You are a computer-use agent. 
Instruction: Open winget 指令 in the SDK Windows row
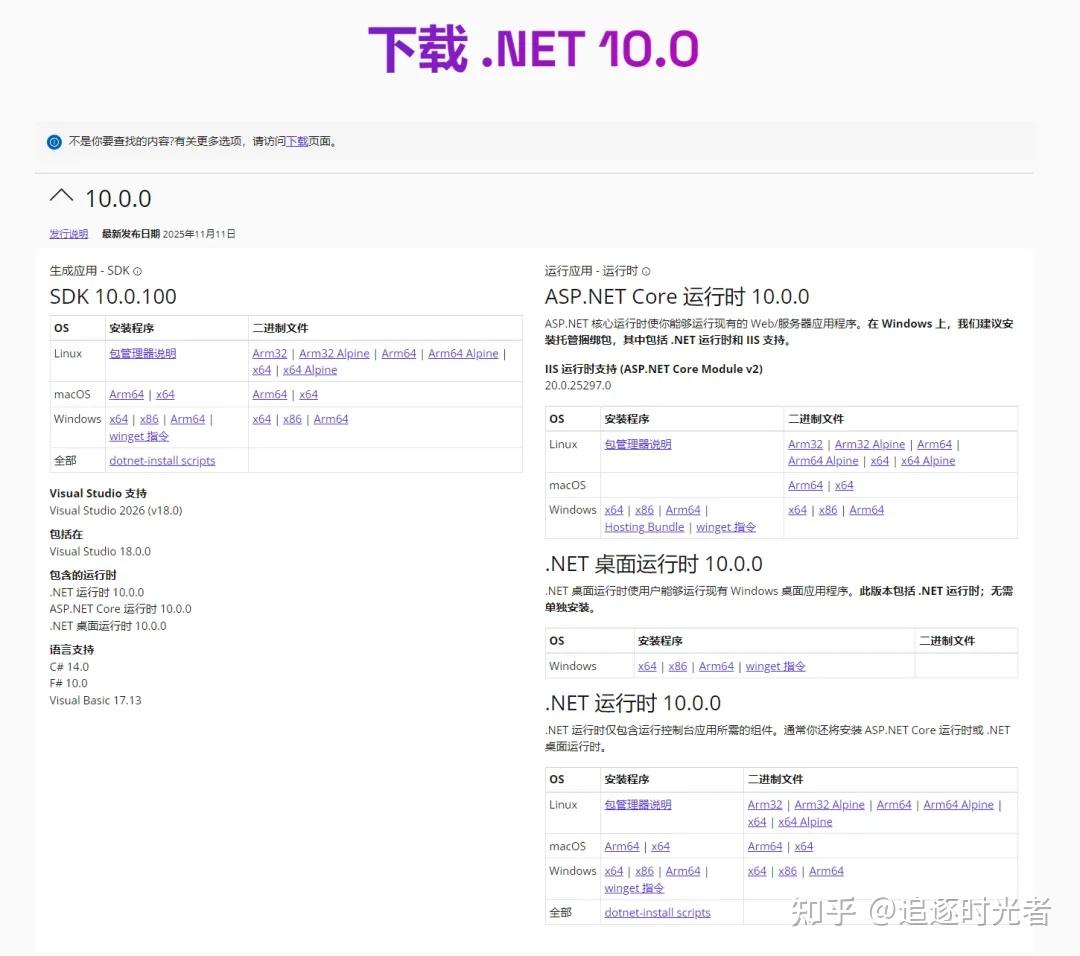(x=138, y=436)
